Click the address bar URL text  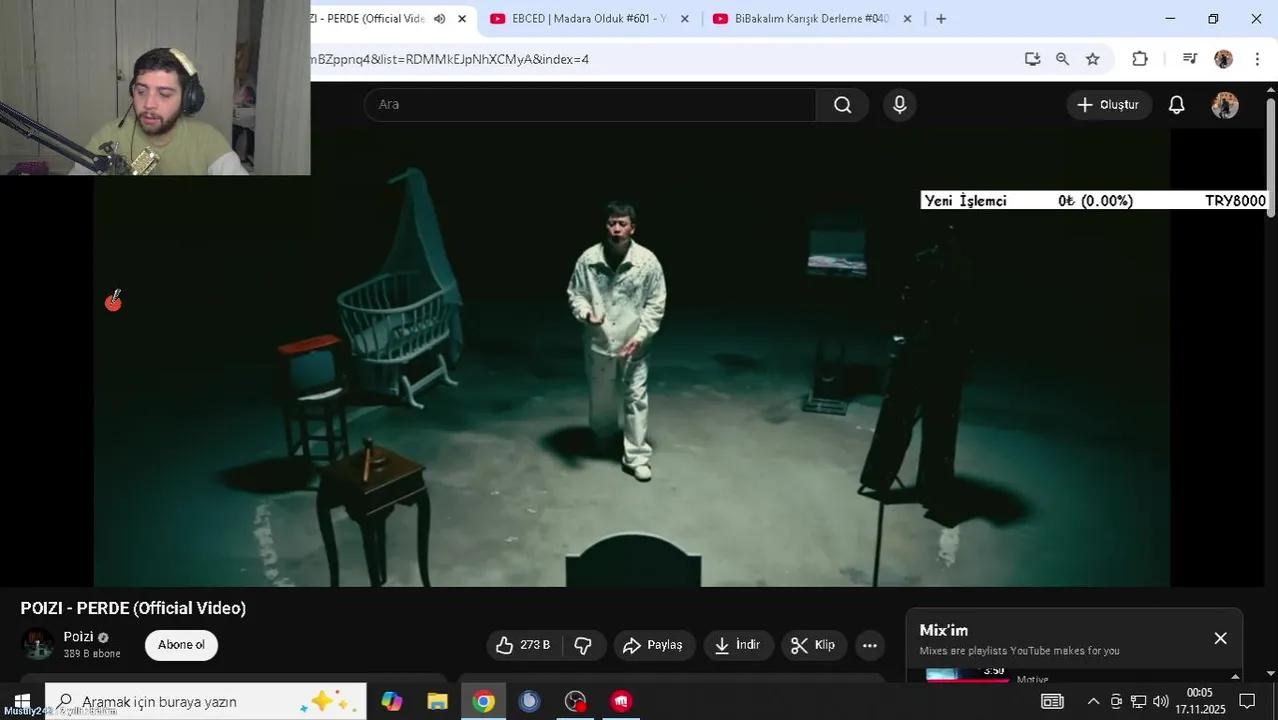[450, 59]
